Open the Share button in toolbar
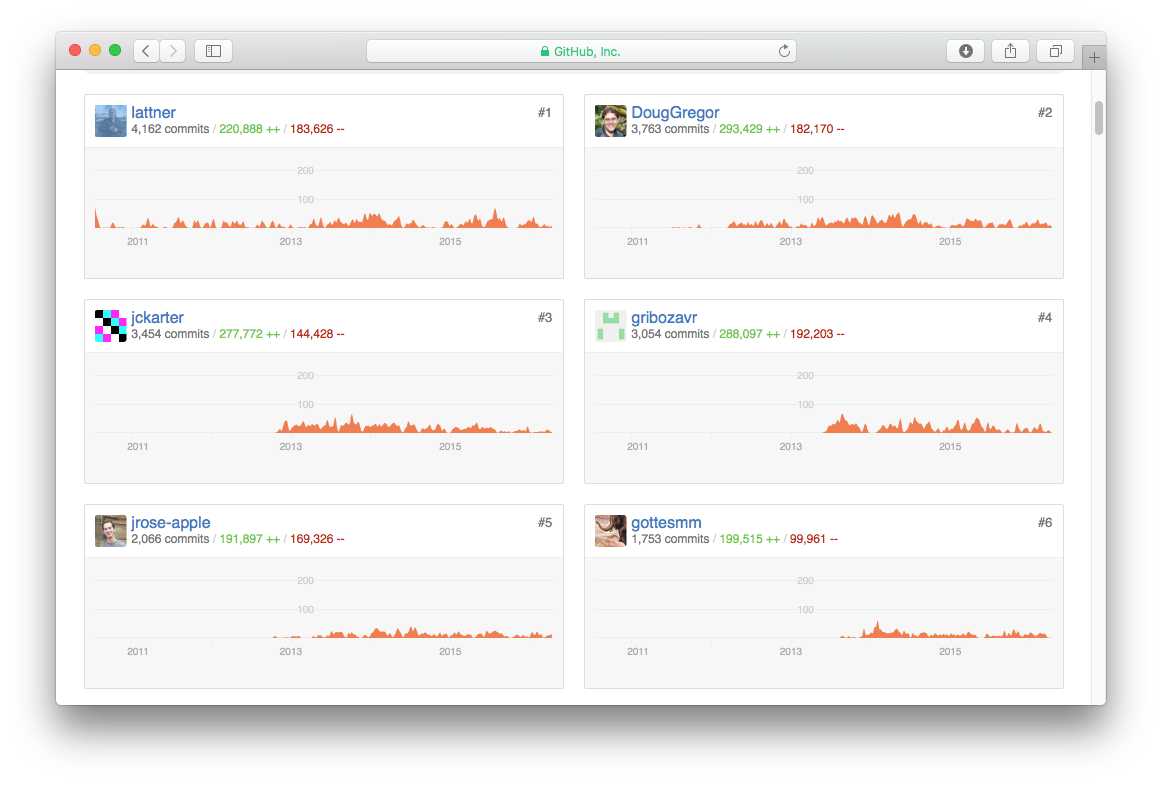Viewport: 1162px width, 785px height. [x=1010, y=51]
